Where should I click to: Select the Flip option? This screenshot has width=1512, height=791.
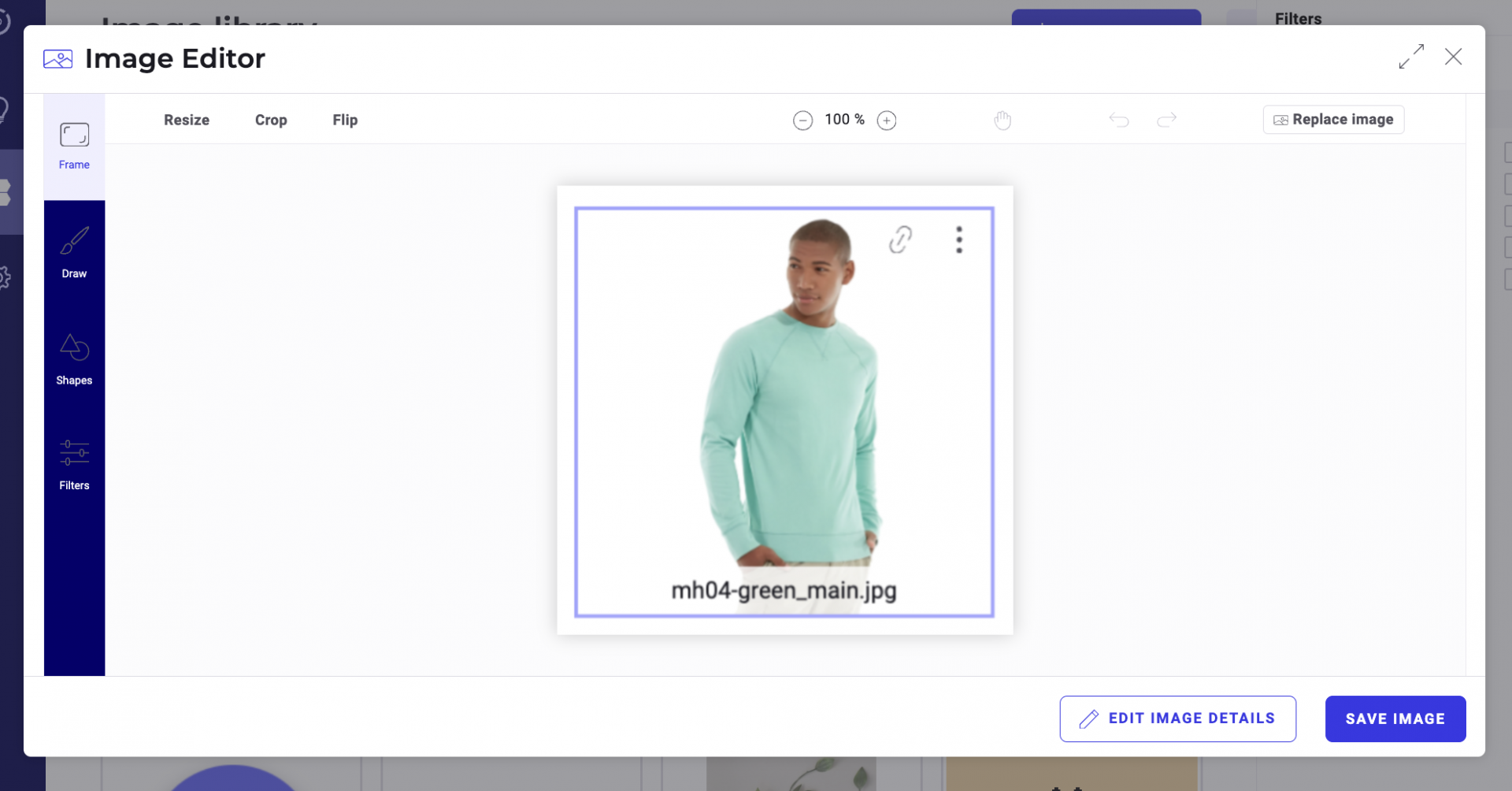[x=345, y=120]
